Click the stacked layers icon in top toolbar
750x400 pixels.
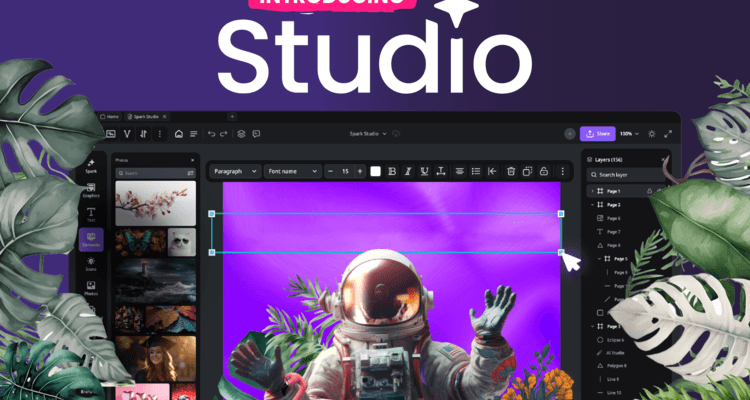pyautogui.click(x=241, y=134)
